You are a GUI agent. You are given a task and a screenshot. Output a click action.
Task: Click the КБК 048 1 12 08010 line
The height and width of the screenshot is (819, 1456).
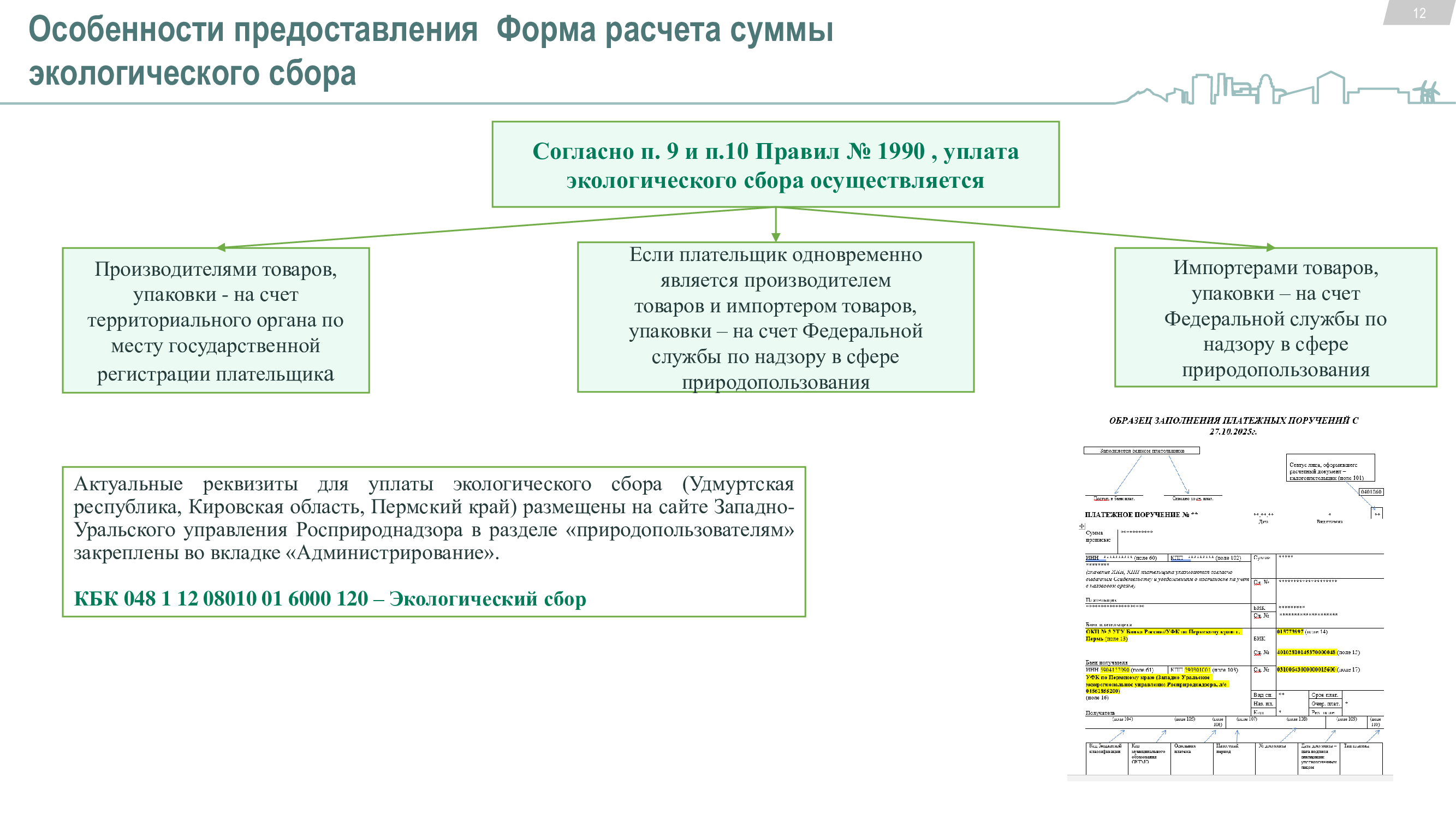[330, 598]
